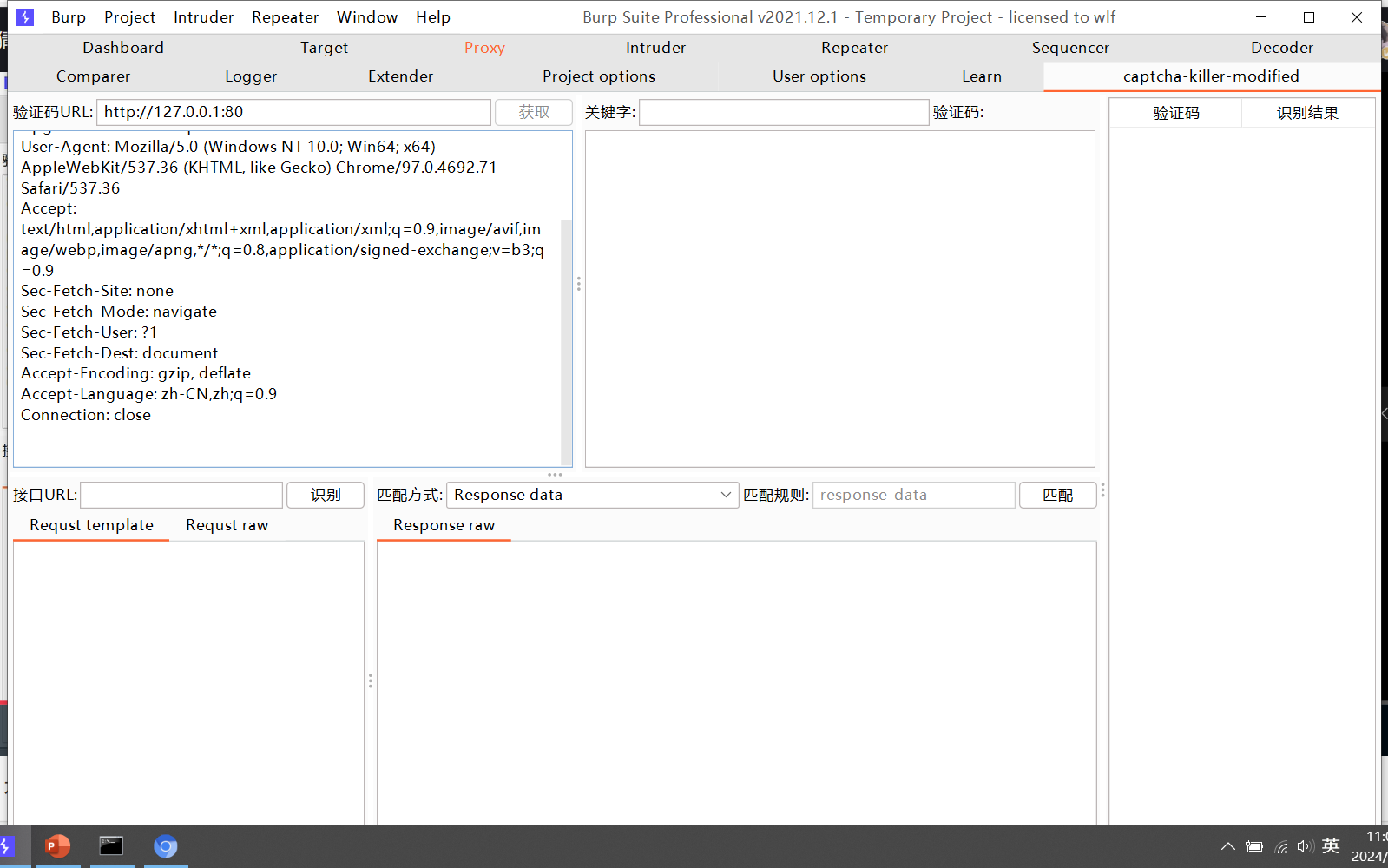Viewport: 1388px width, 868px height.
Task: Open the Project options tab
Action: (599, 76)
